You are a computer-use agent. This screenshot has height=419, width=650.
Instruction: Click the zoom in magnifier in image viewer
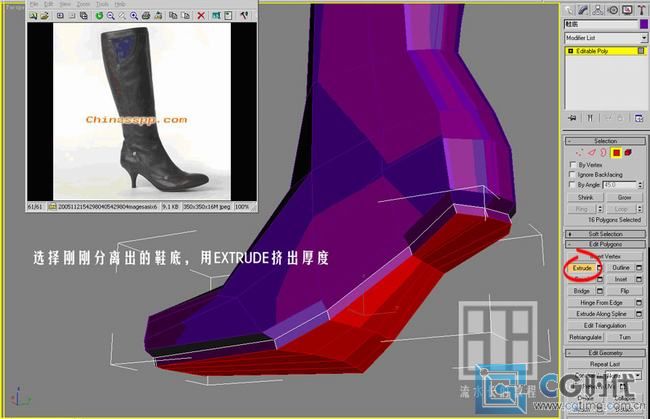pos(134,16)
